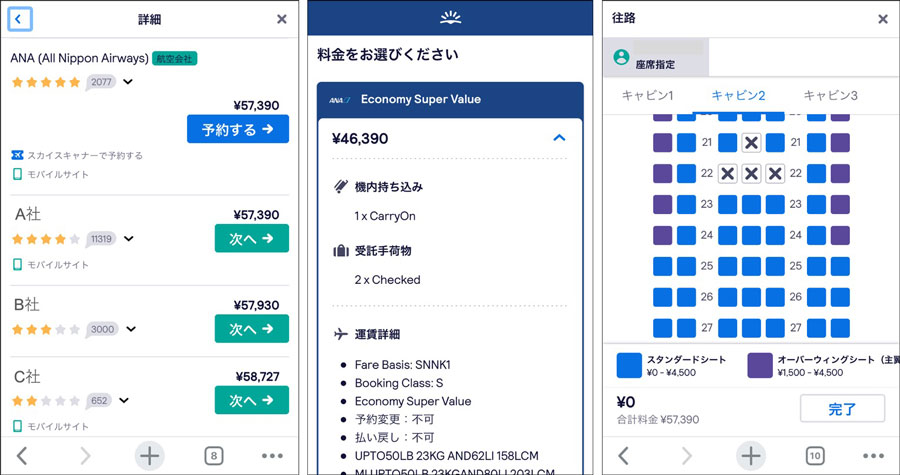Click the 運賃詳細 airplane icon
The height and width of the screenshot is (475, 900).
pos(341,334)
